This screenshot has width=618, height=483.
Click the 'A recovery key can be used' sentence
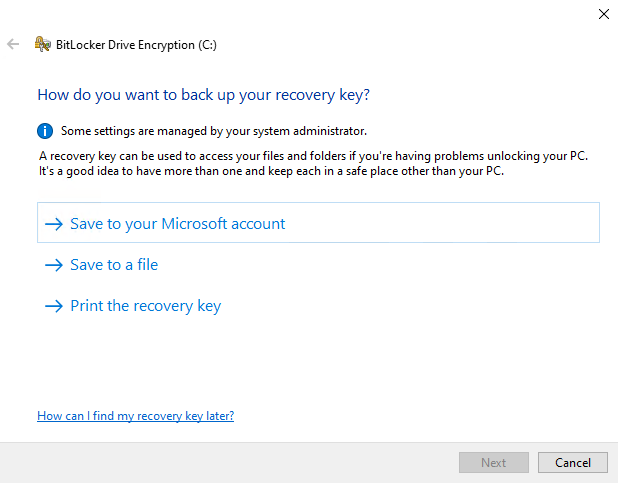[x=313, y=157]
